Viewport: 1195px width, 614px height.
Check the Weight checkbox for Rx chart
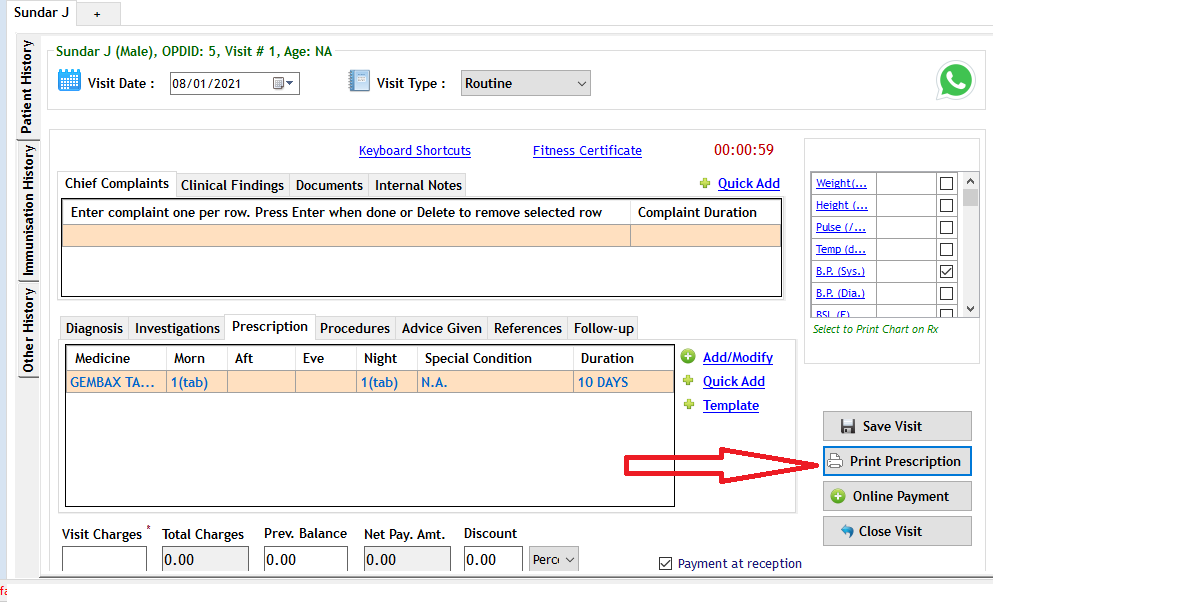(x=945, y=183)
